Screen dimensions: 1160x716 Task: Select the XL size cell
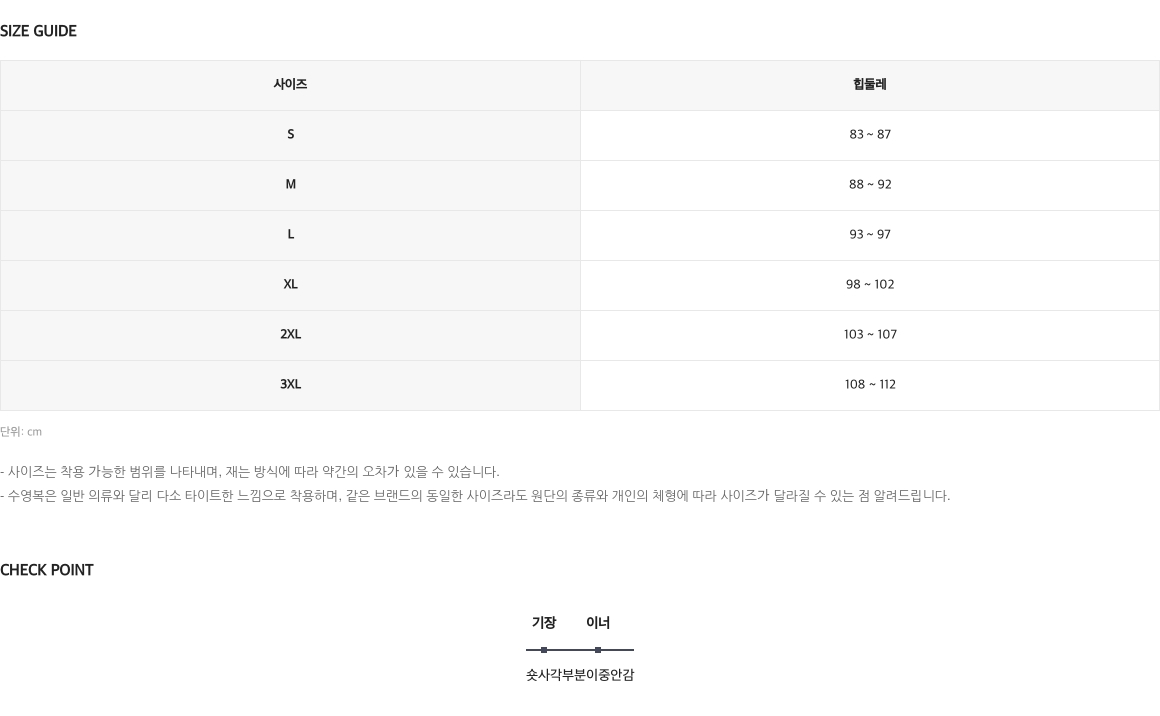point(290,285)
